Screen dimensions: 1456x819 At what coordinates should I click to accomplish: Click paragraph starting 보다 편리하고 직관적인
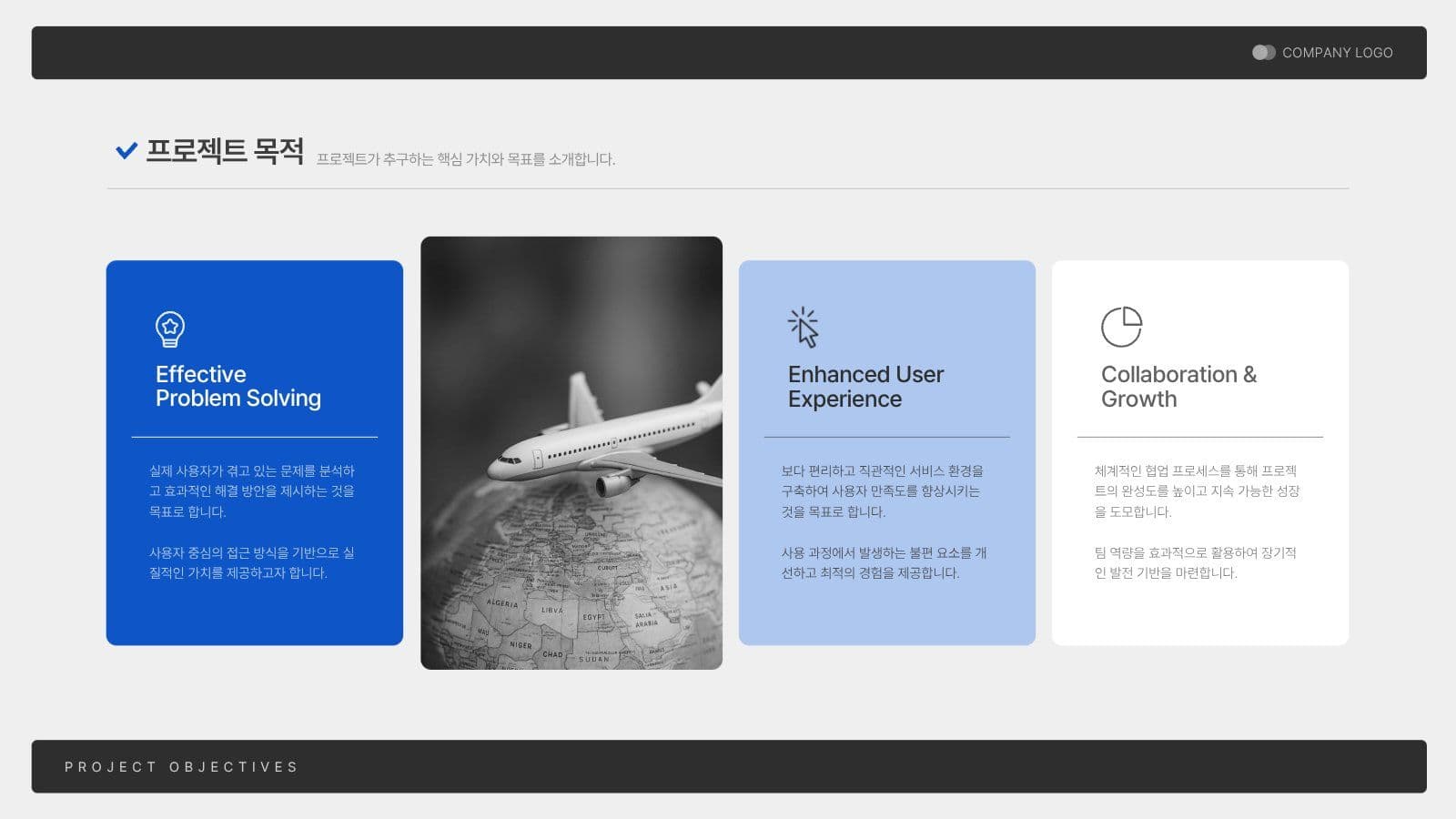(882, 491)
